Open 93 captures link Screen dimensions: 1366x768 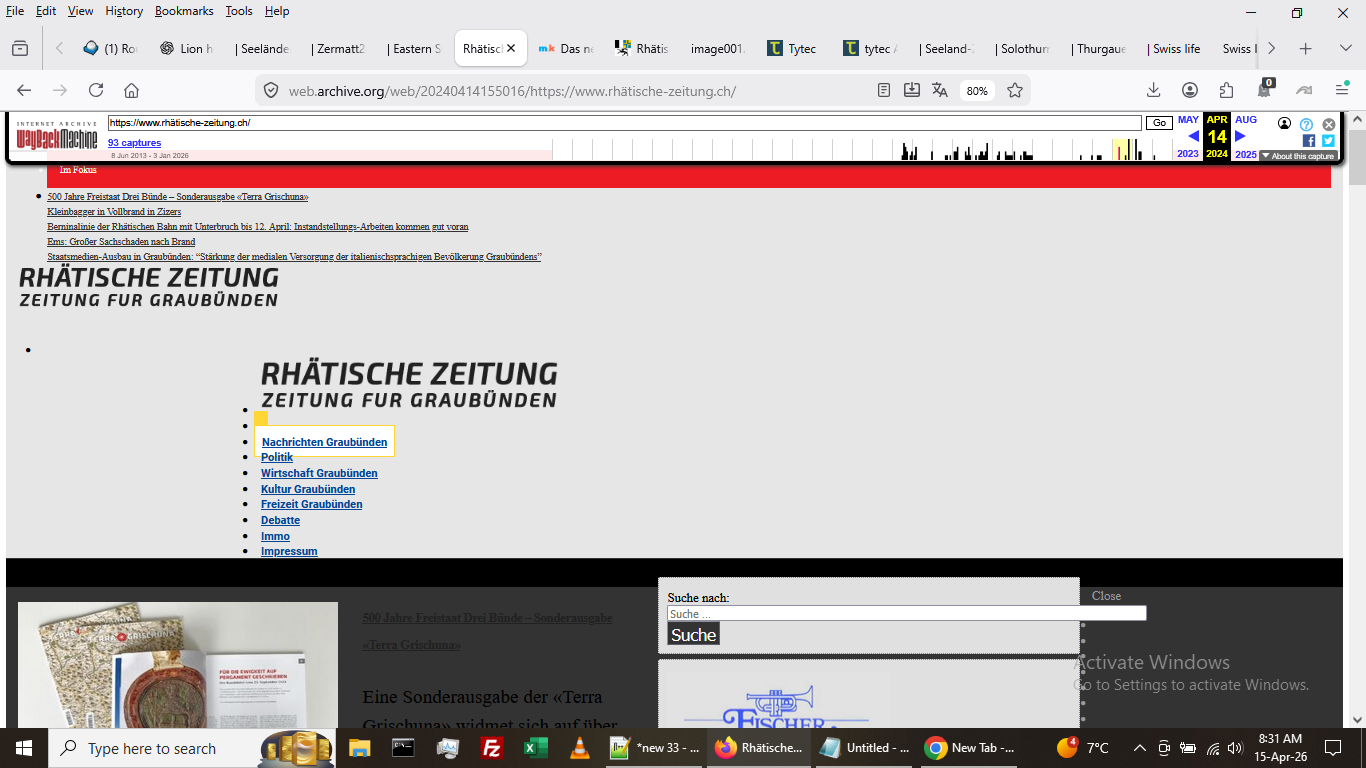pos(134,143)
